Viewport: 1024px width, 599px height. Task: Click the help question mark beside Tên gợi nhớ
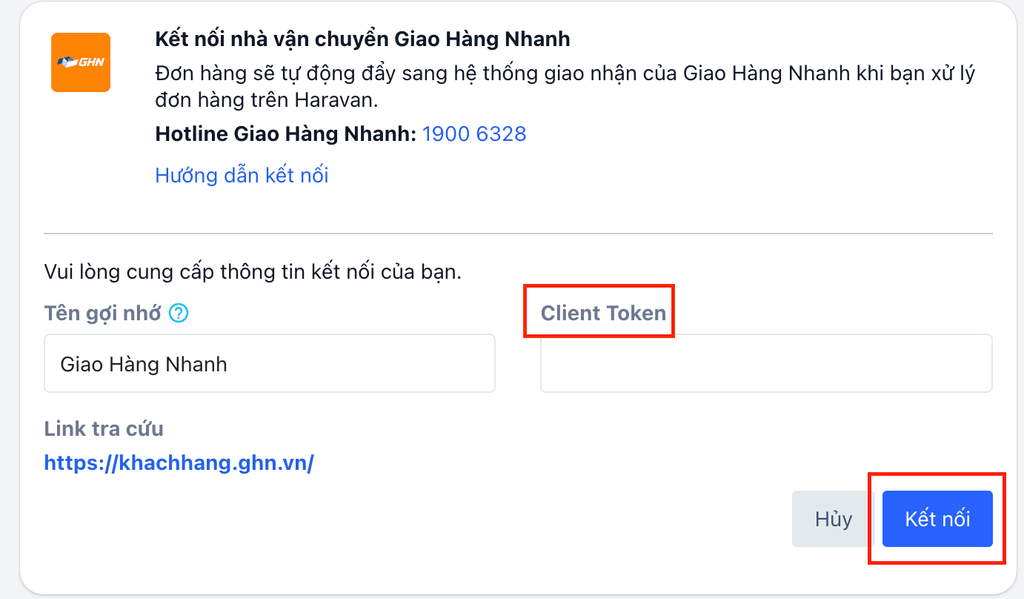tap(178, 313)
